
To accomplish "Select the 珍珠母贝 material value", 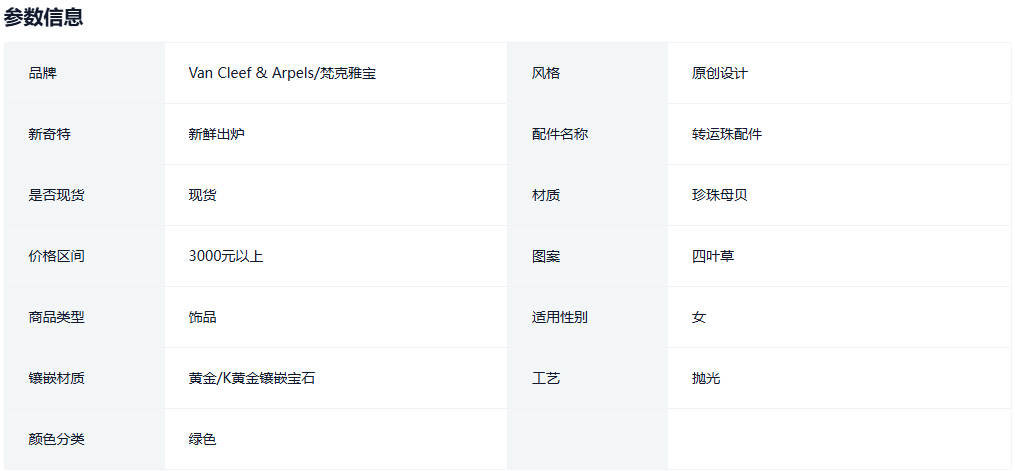I will click(x=719, y=195).
